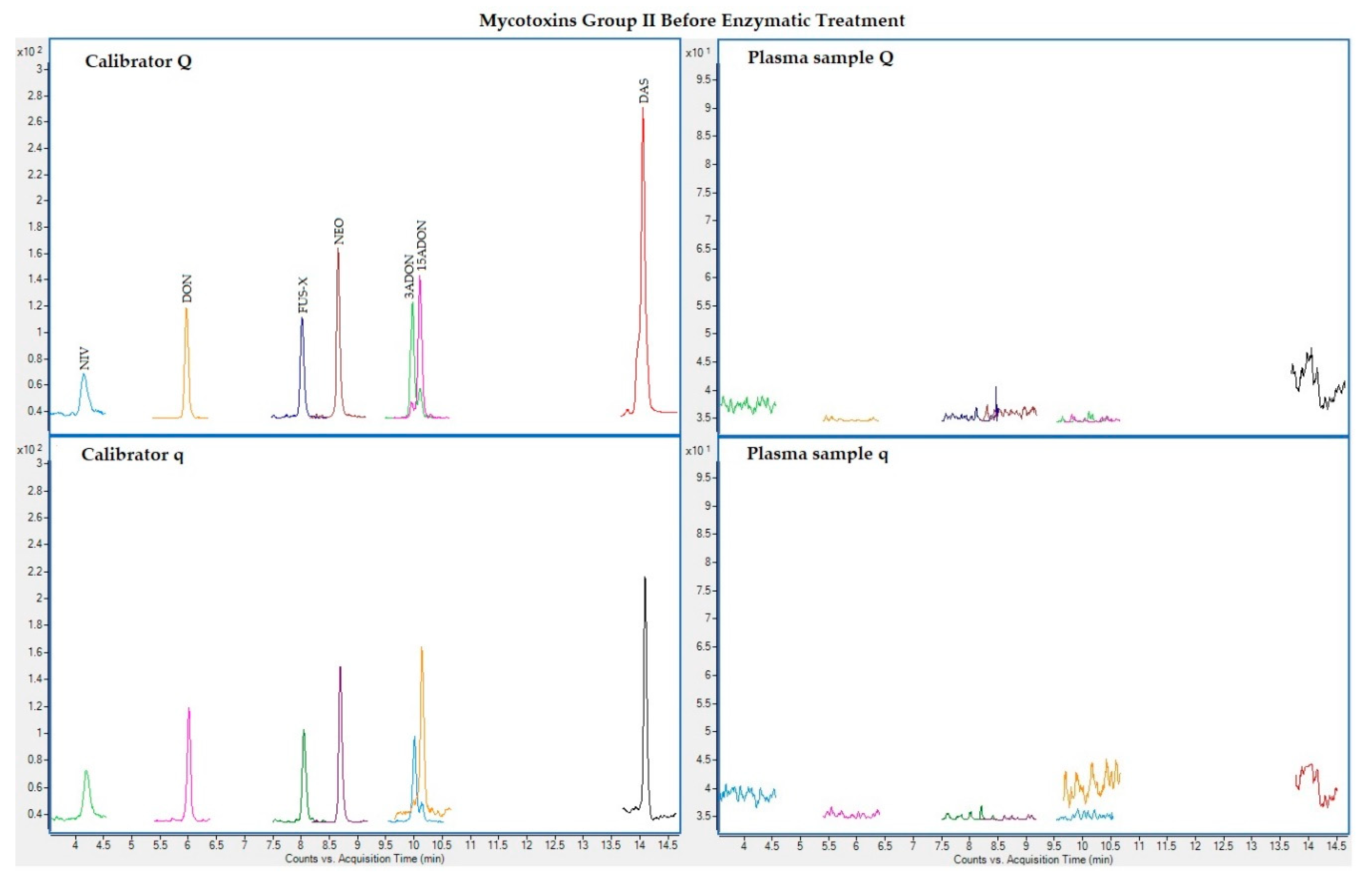1372x879 pixels.
Task: Click the figure title 'Mycotoxins Group II Before Enzymatic Treatment'
Action: coord(692,20)
